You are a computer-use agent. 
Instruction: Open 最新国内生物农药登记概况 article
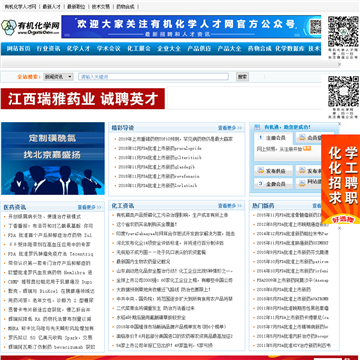(143, 262)
